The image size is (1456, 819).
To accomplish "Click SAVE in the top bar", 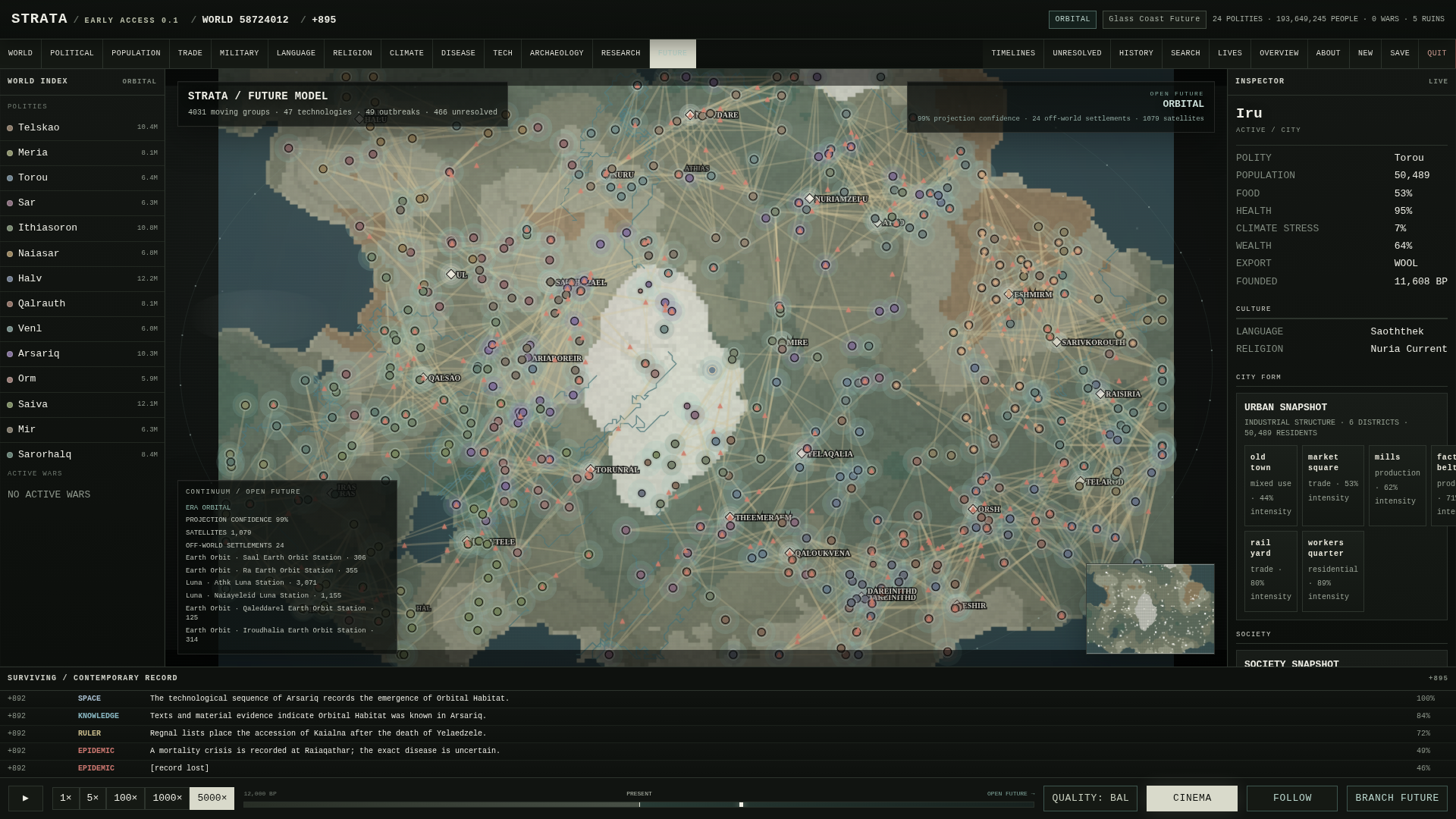I will coord(1400,54).
